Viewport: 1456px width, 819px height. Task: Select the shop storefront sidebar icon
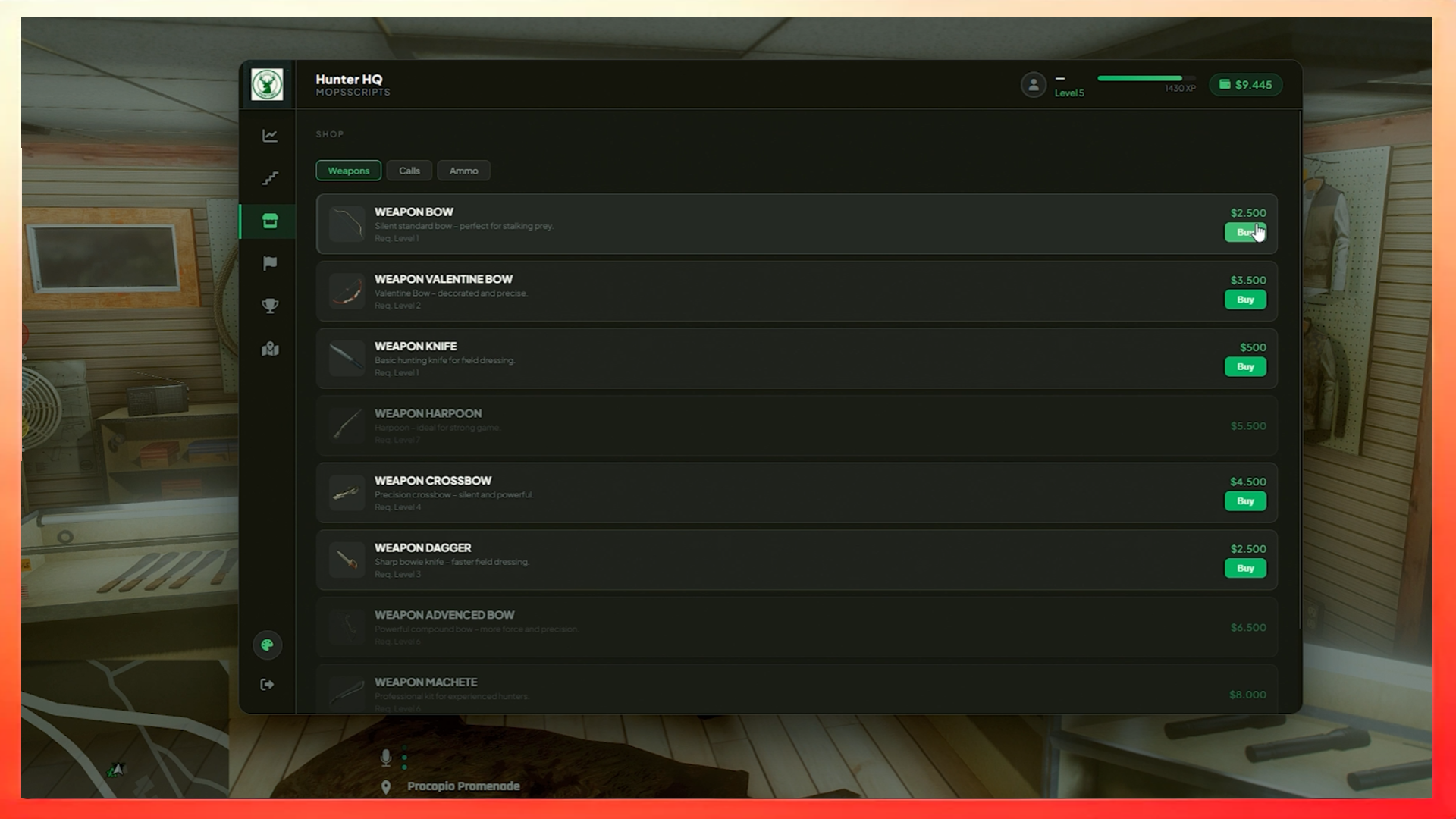click(270, 221)
